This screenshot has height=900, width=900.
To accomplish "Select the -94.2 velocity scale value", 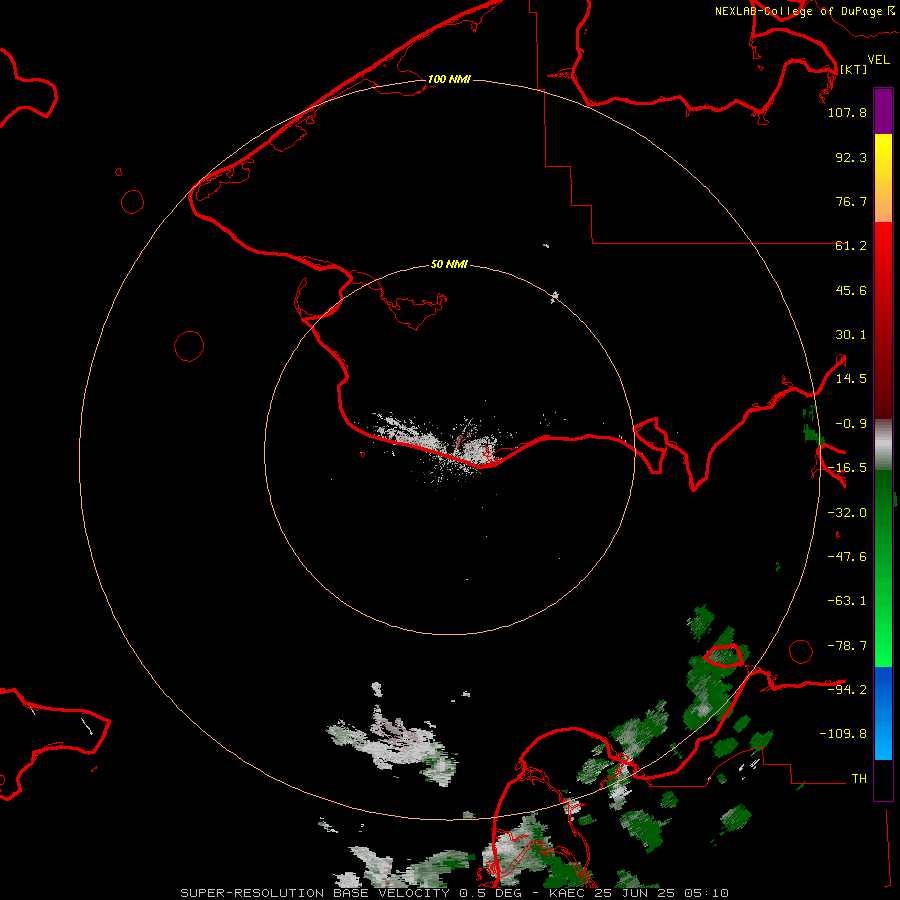I will pos(847,690).
